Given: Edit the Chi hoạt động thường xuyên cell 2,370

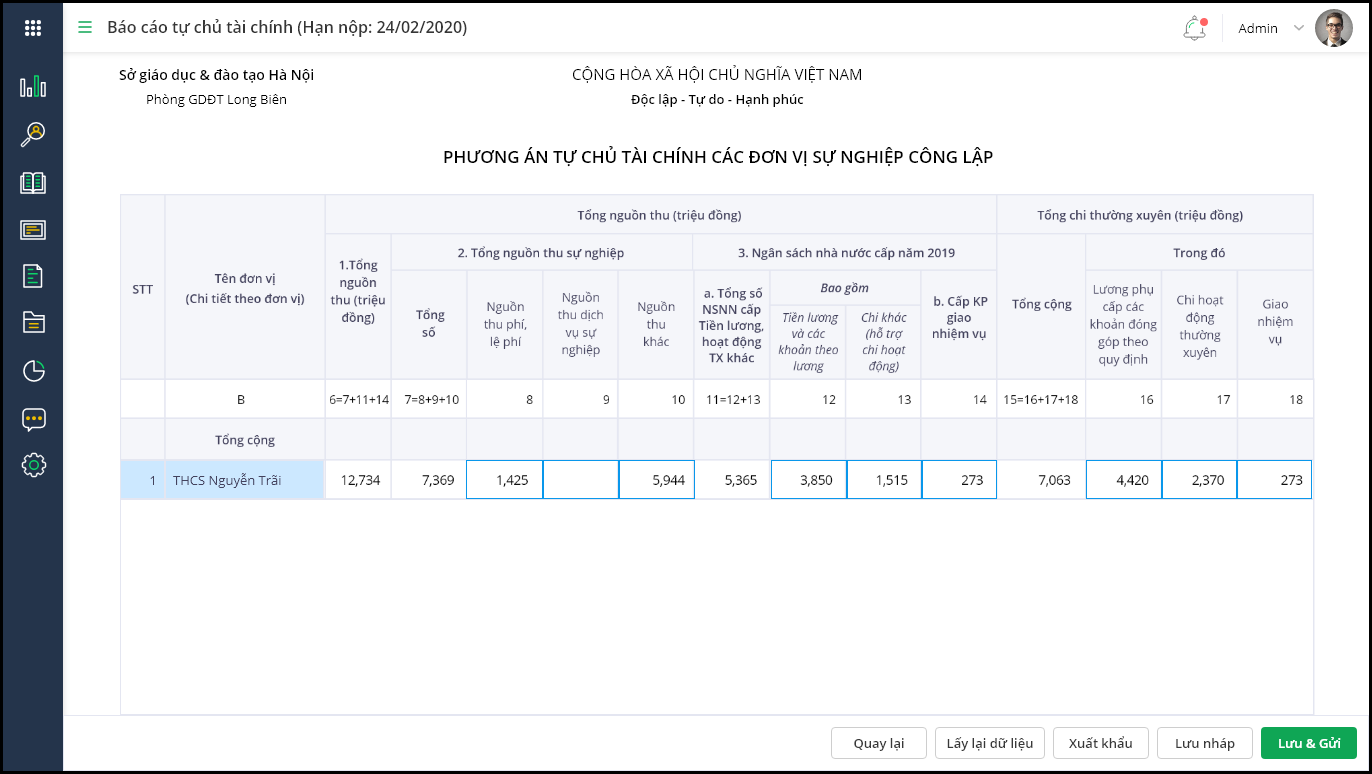Looking at the screenshot, I should coord(1200,480).
